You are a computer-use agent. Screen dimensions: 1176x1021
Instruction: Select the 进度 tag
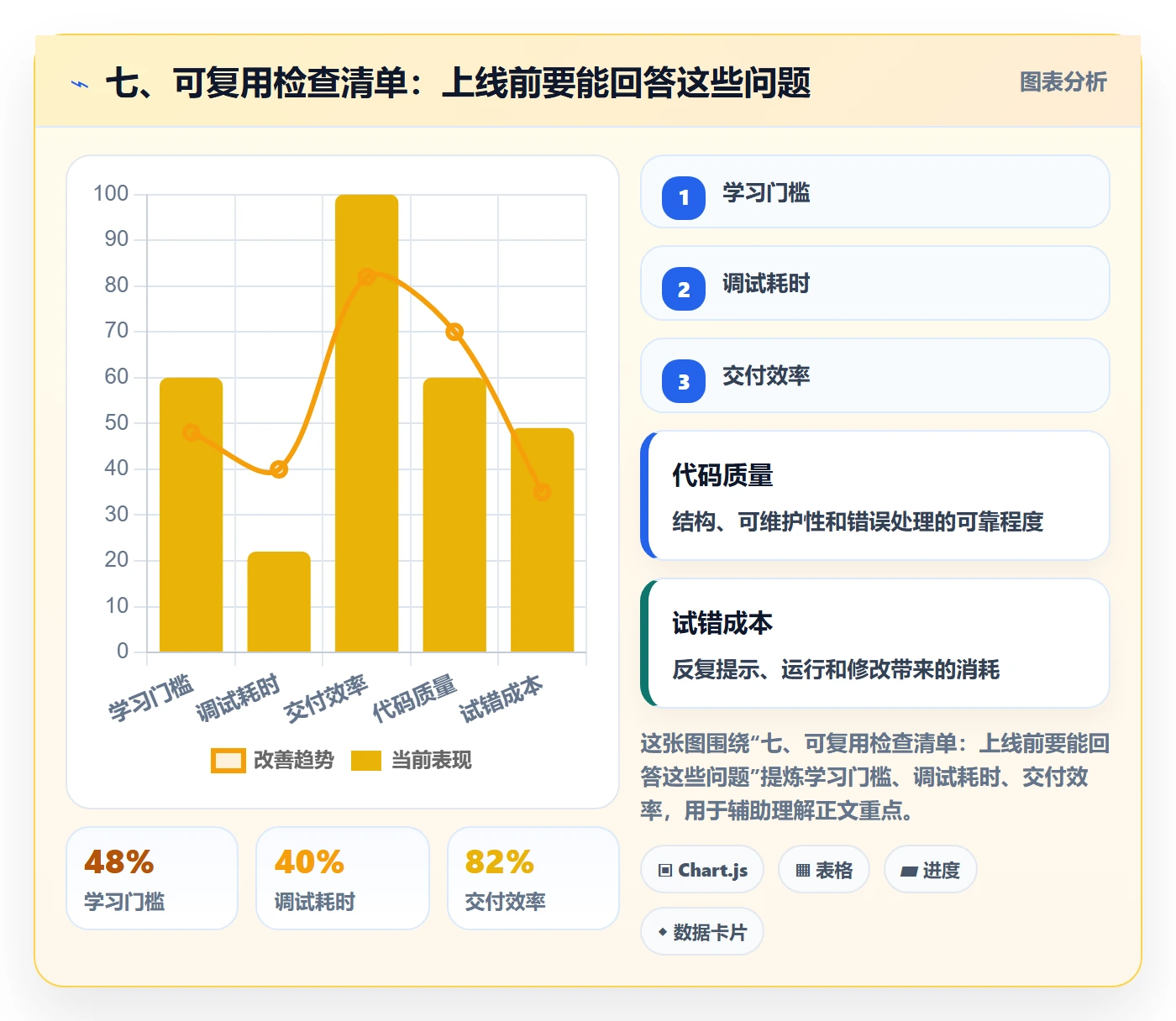pos(931,870)
